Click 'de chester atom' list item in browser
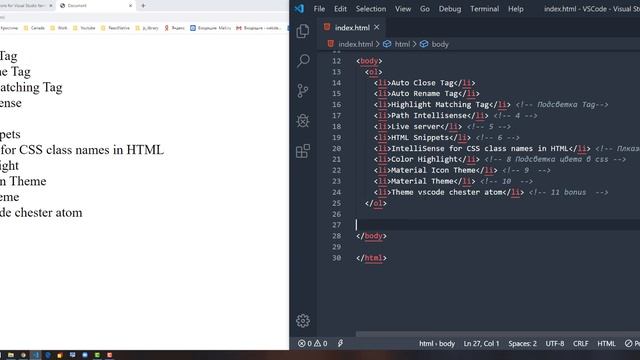 point(41,213)
